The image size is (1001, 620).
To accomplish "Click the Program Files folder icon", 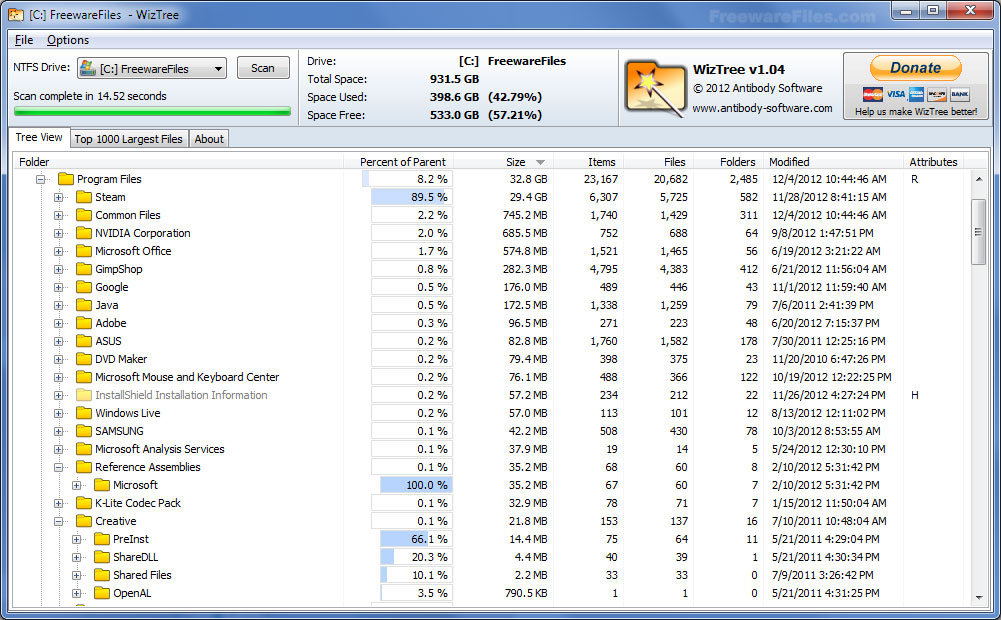I will (66, 179).
